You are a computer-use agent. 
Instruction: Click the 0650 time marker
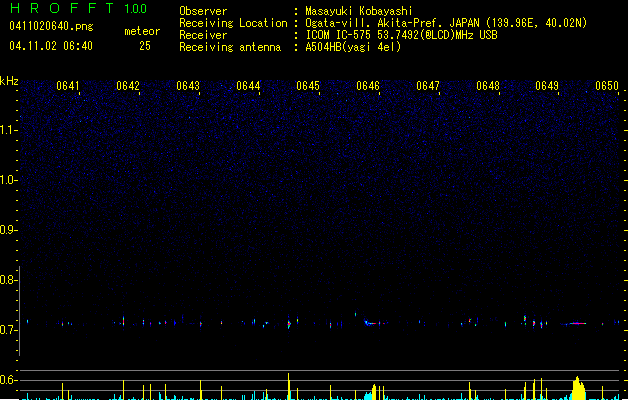tap(607, 86)
